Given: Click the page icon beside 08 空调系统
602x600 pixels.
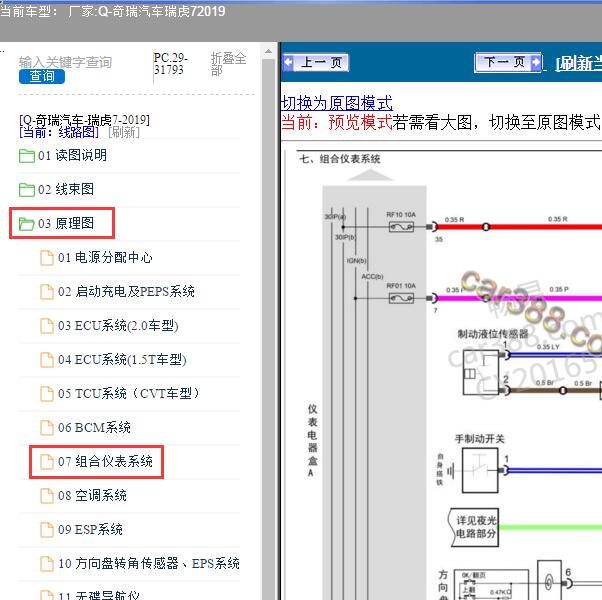Looking at the screenshot, I should tap(47, 496).
